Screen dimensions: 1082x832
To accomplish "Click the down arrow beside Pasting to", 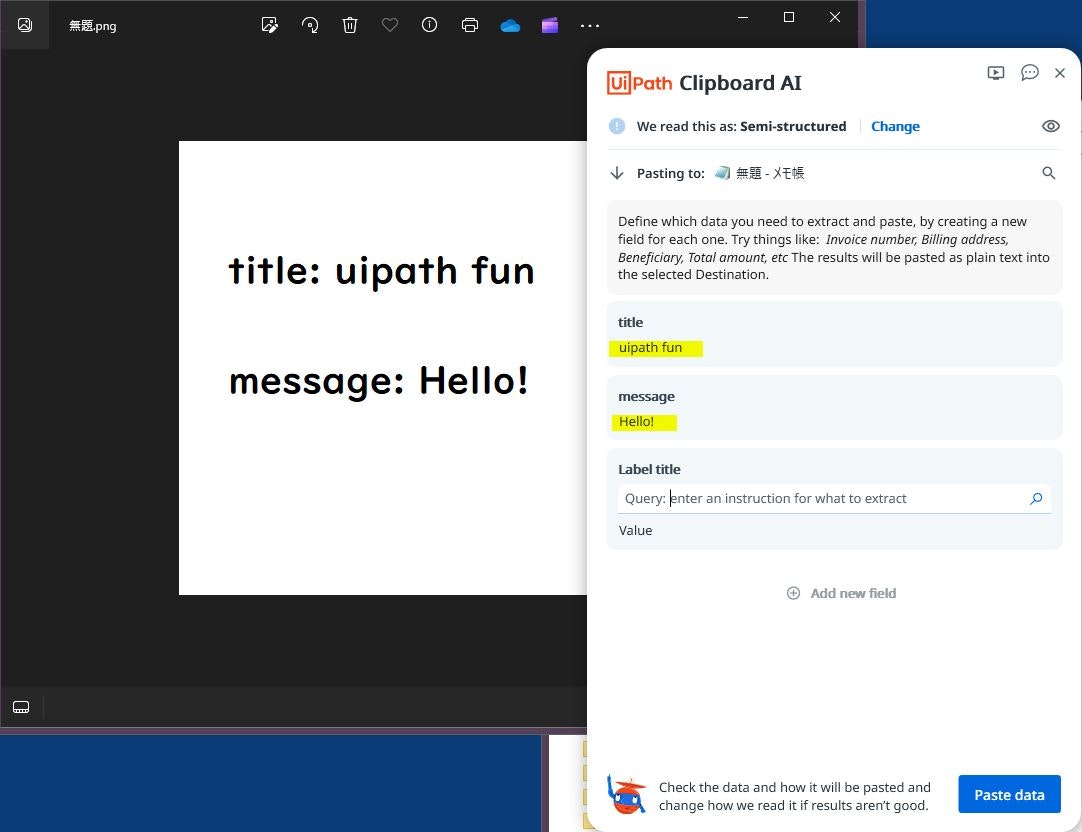I will [617, 172].
